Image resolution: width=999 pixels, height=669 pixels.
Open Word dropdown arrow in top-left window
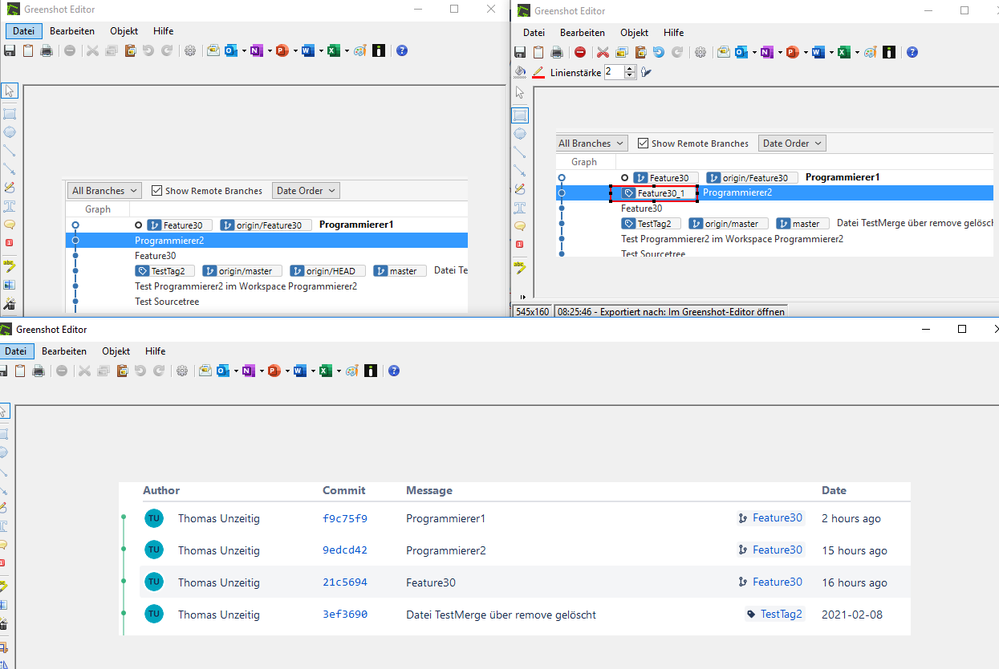click(x=320, y=50)
